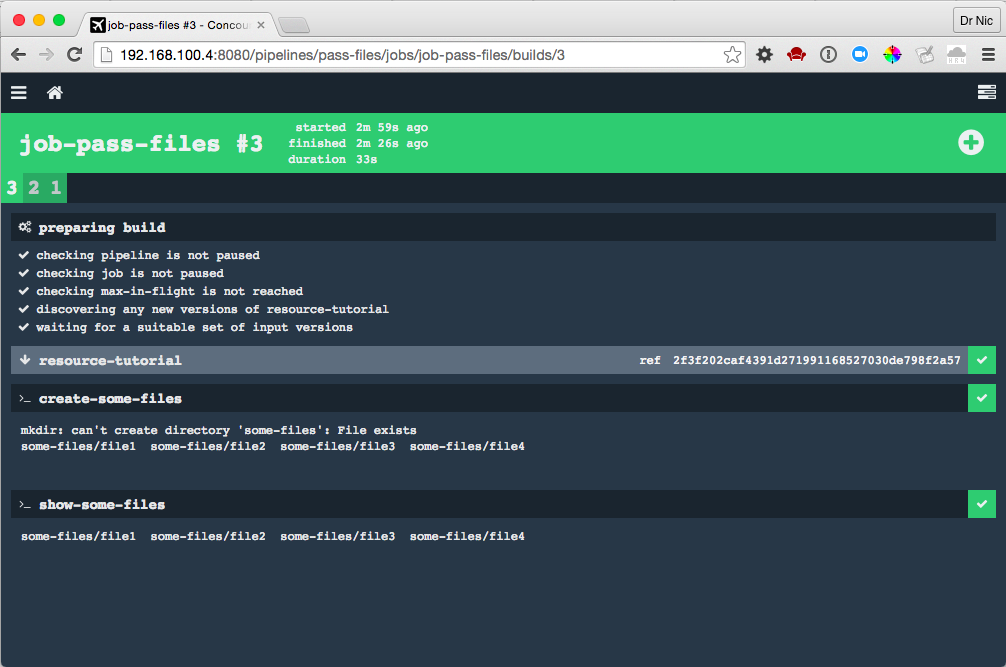The width and height of the screenshot is (1006, 667).
Task: Go back in browser history
Action: 19,55
